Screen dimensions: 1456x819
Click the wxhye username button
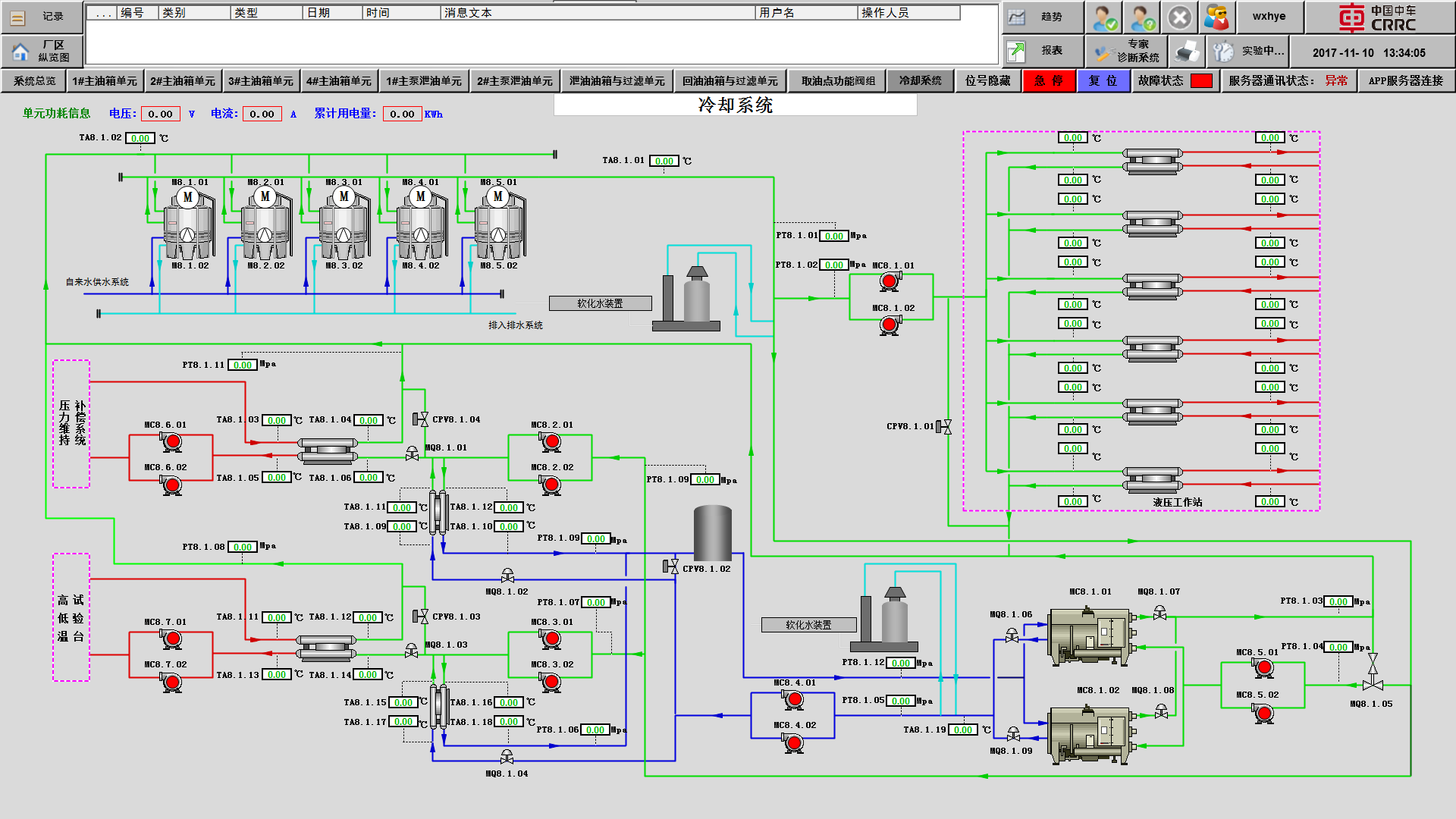(x=1269, y=17)
